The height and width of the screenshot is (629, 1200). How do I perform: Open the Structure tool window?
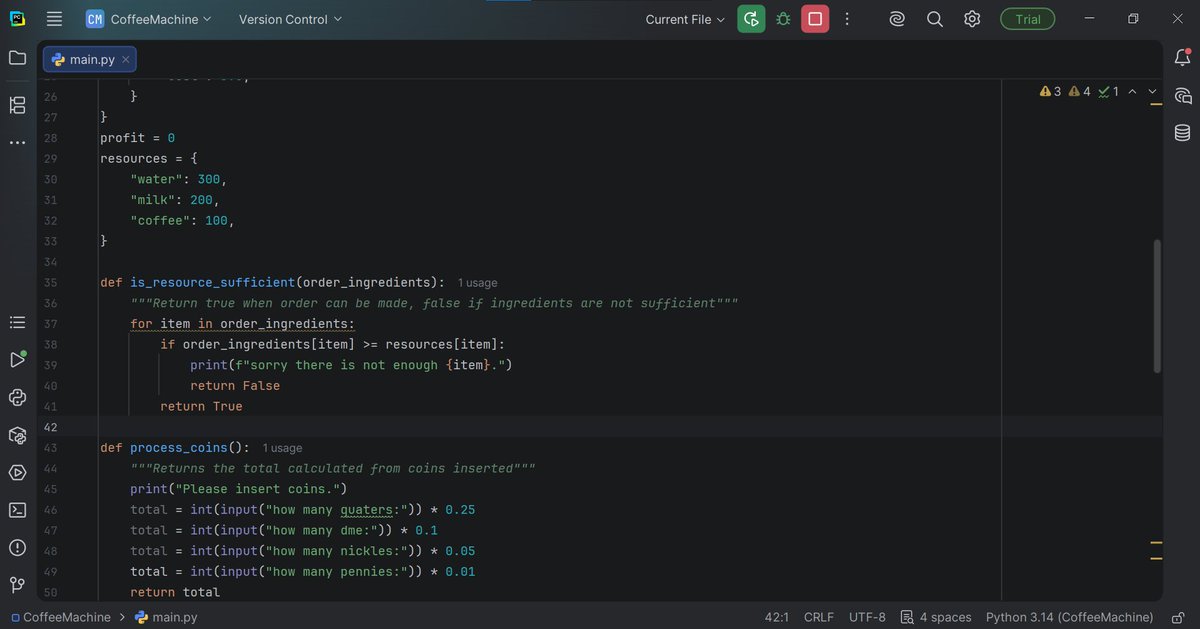(17, 105)
